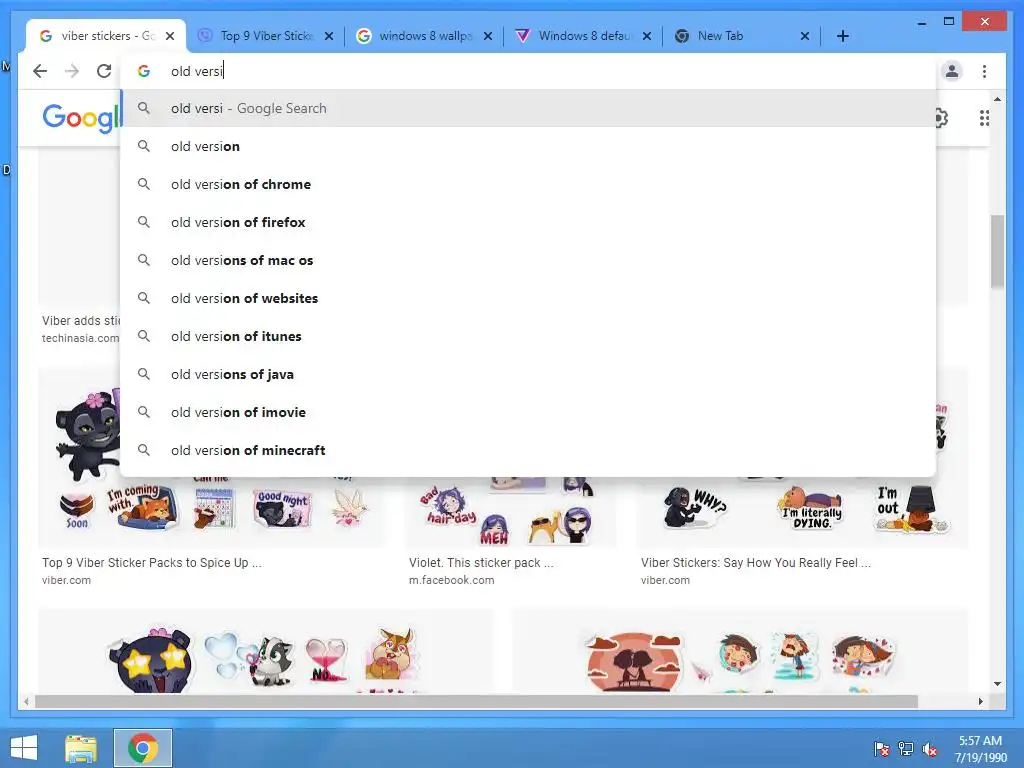Choose 'old version of minecraft' suggestion
This screenshot has height=768, width=1024.
coord(528,450)
